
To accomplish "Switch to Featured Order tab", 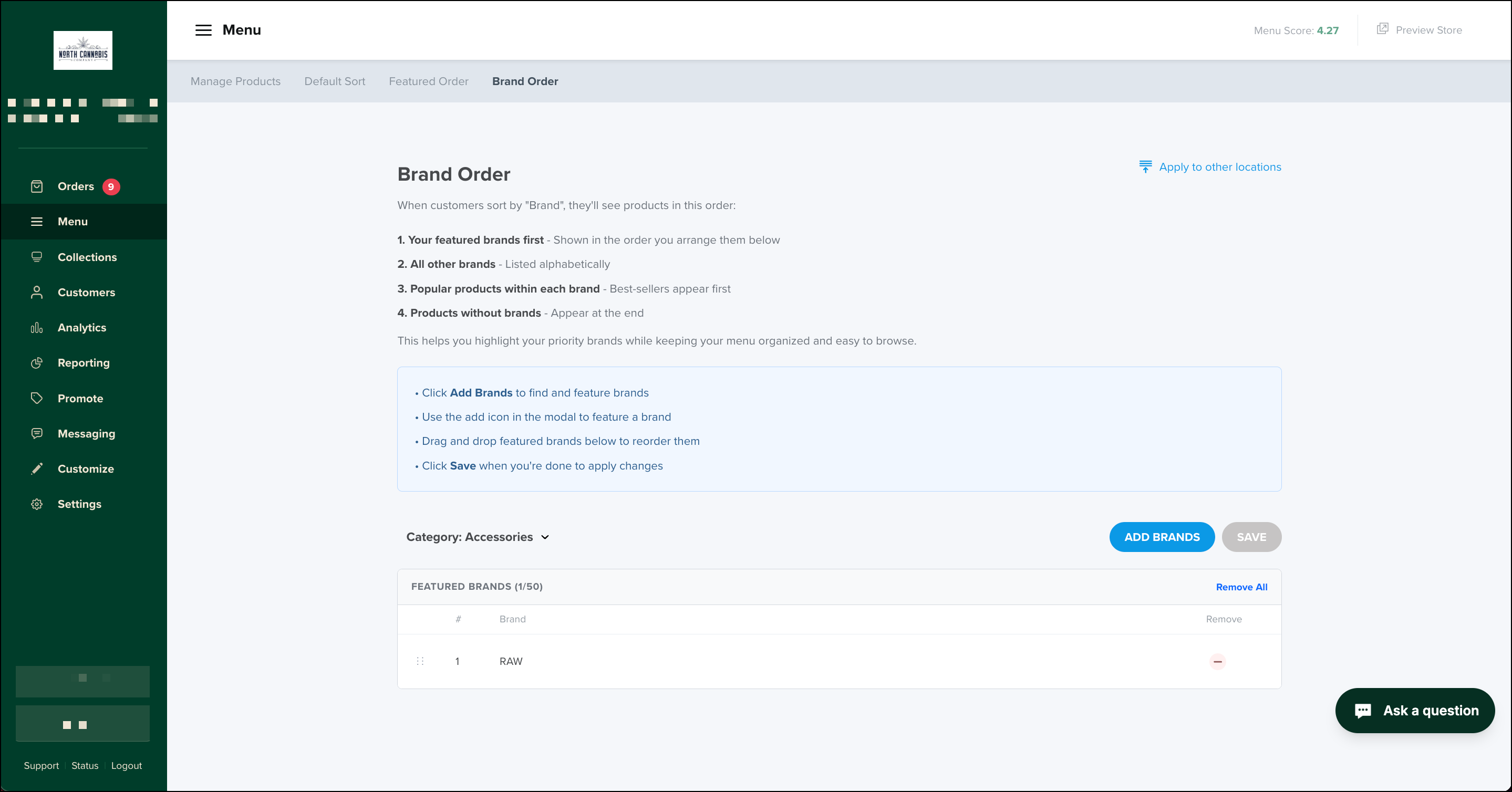I will [x=429, y=81].
